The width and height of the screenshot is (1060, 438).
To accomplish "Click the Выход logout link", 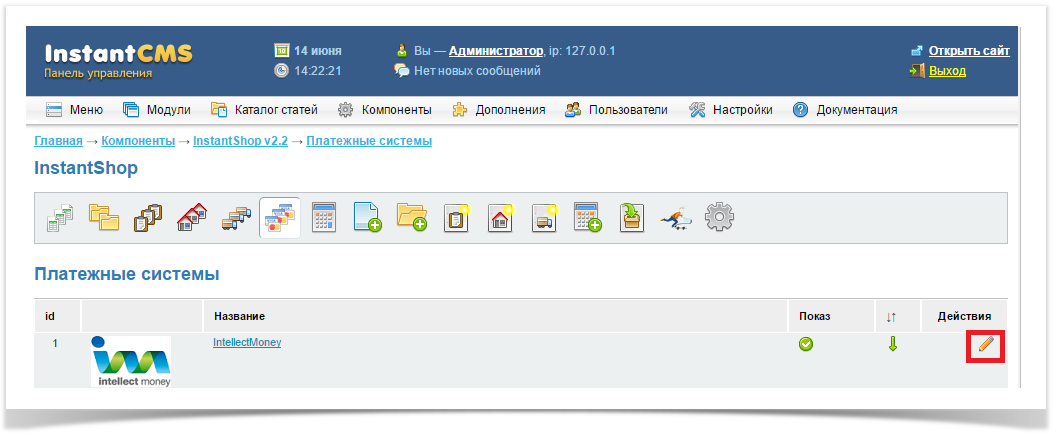I will [x=947, y=71].
